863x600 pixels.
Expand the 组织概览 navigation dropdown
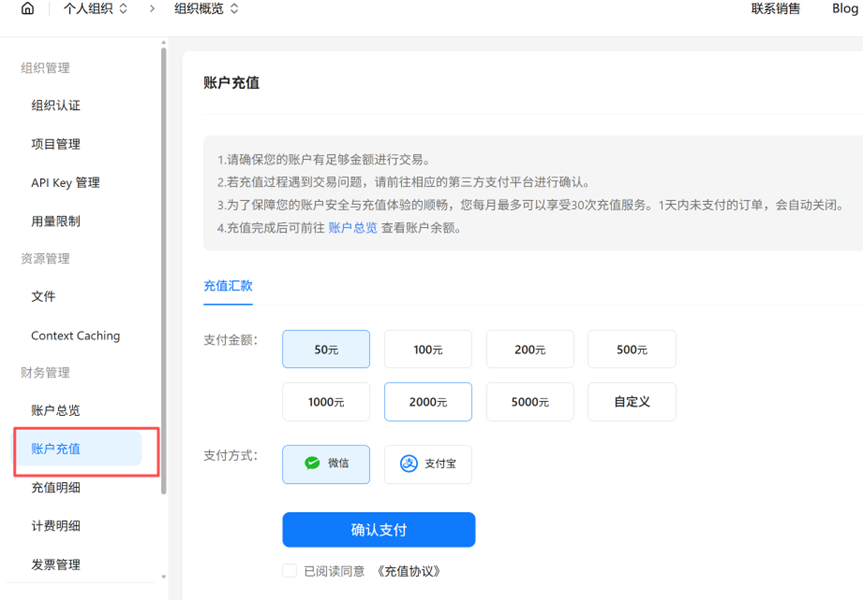(x=206, y=9)
